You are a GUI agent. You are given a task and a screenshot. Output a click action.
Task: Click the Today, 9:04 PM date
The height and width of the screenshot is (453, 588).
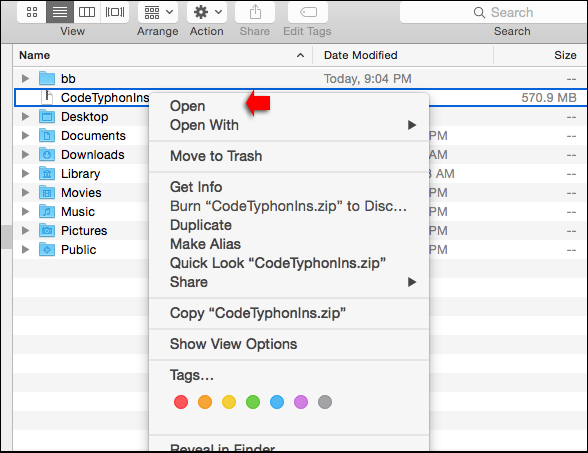(368, 78)
